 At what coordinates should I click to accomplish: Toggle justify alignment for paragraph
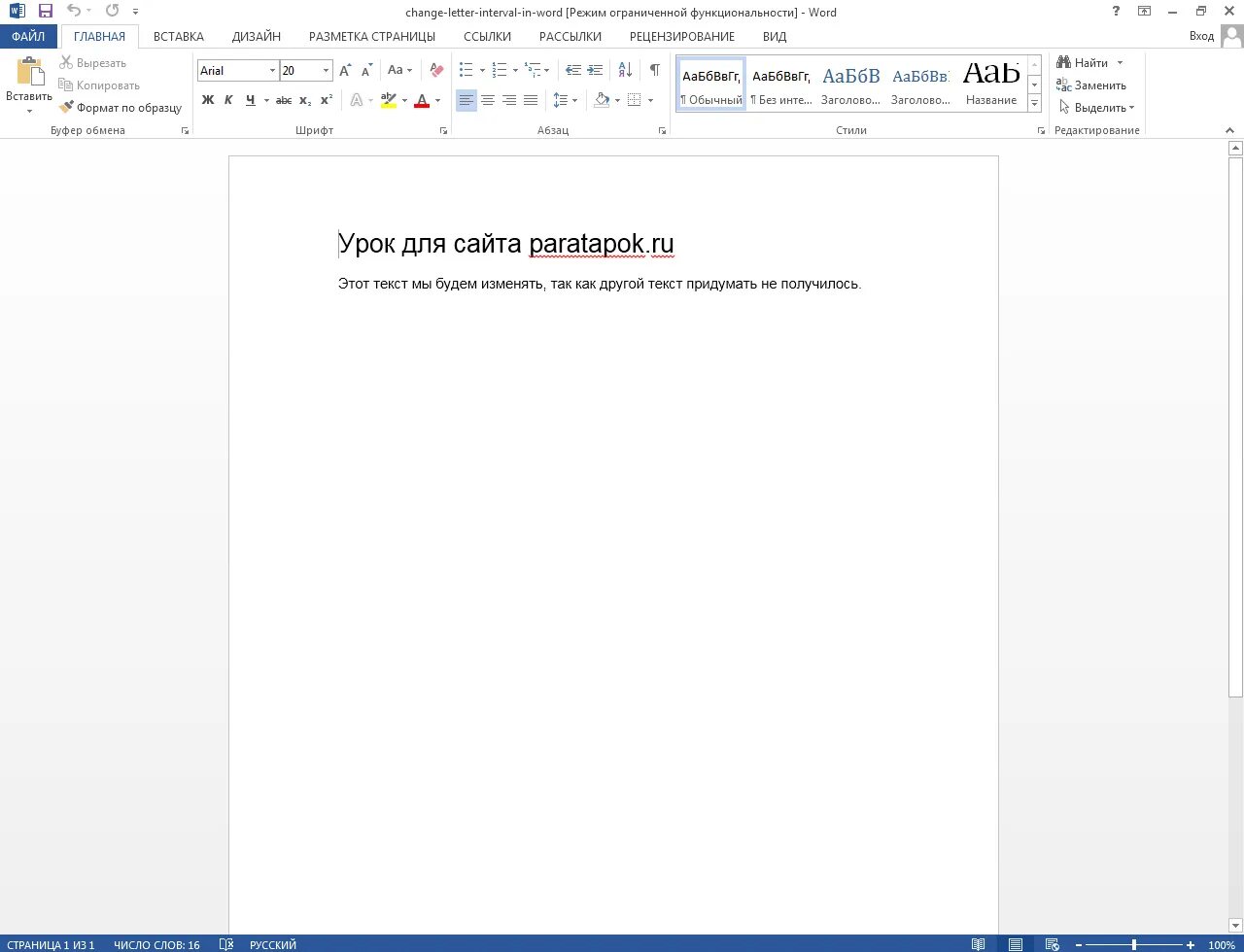[x=531, y=100]
